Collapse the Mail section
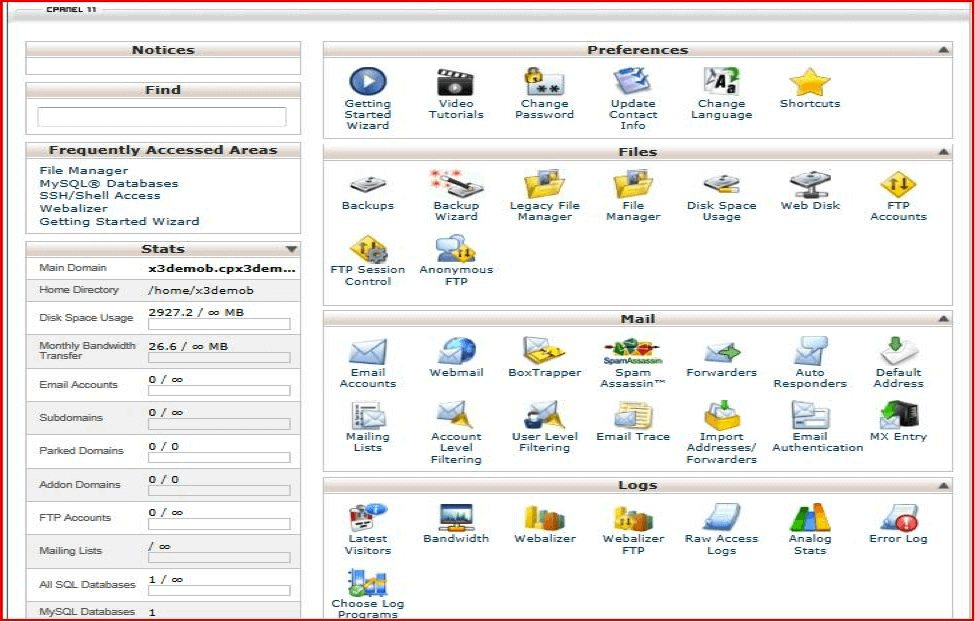The height and width of the screenshot is (622, 975). [x=943, y=318]
